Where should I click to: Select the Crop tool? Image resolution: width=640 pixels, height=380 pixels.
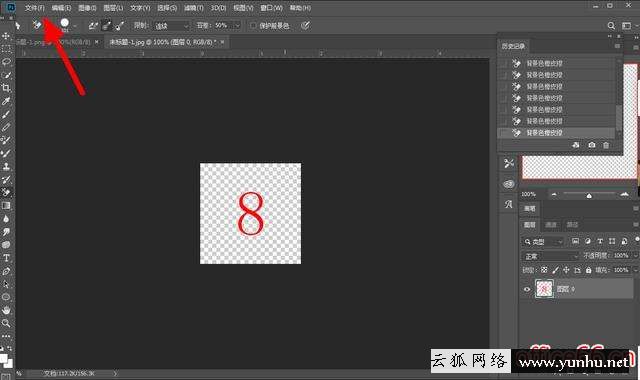6,88
